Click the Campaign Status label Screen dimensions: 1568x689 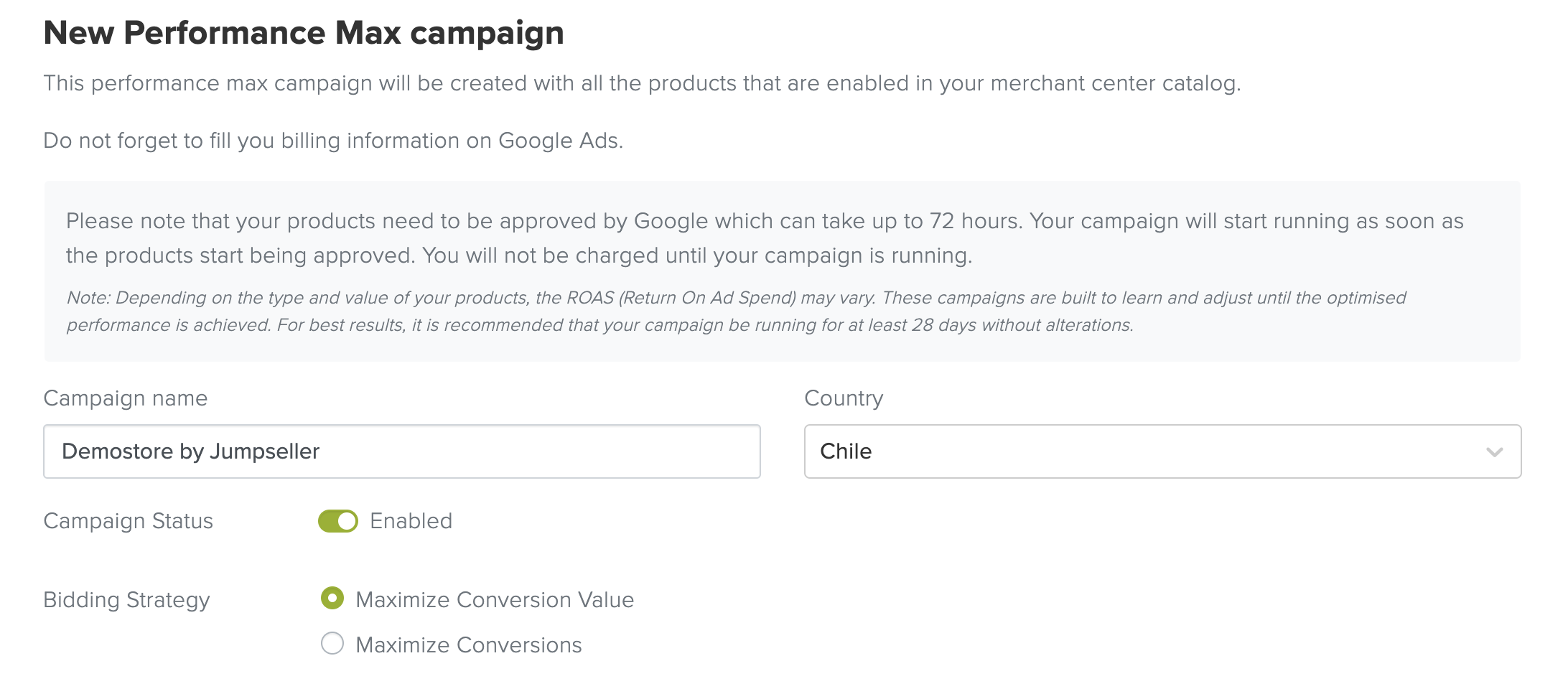click(129, 521)
